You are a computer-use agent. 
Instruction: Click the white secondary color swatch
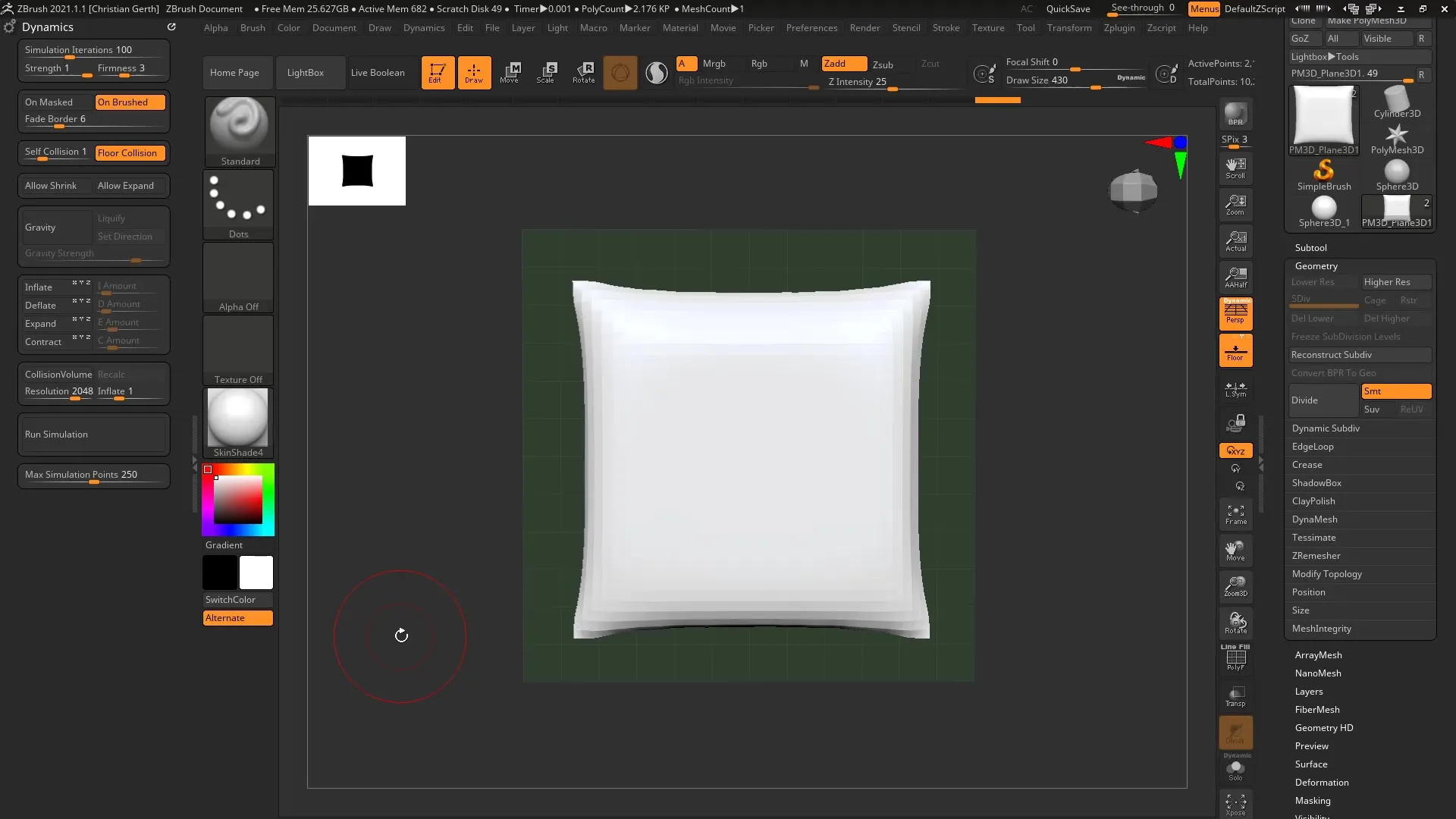(256, 573)
